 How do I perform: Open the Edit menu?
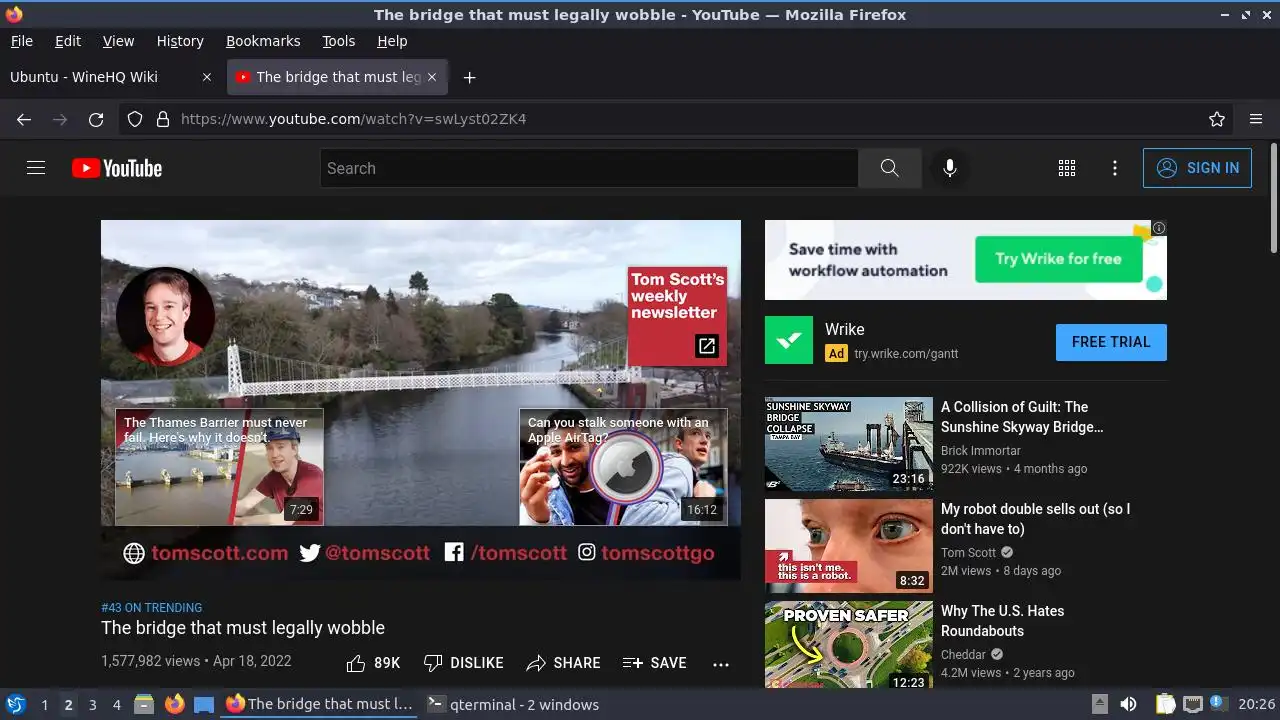tap(68, 41)
